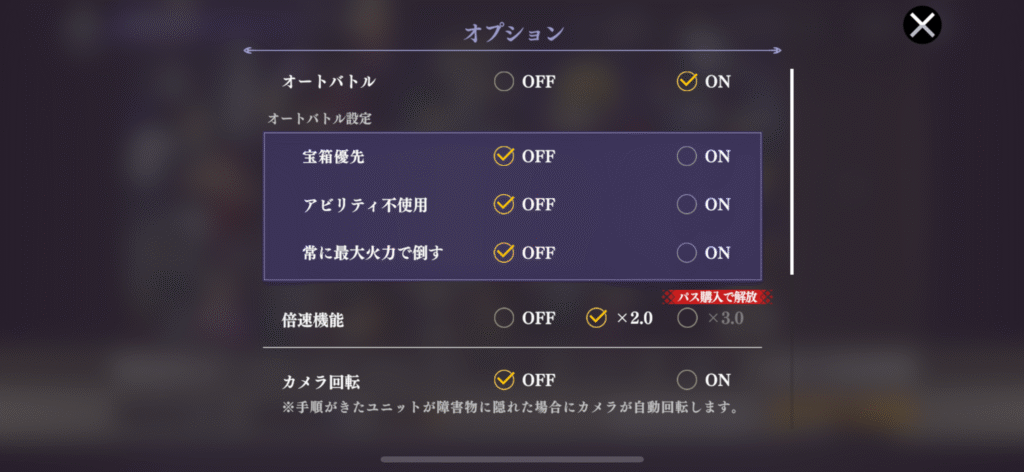1024x472 pixels.
Task: Choose locked ×3.0 battle speed
Action: click(687, 318)
